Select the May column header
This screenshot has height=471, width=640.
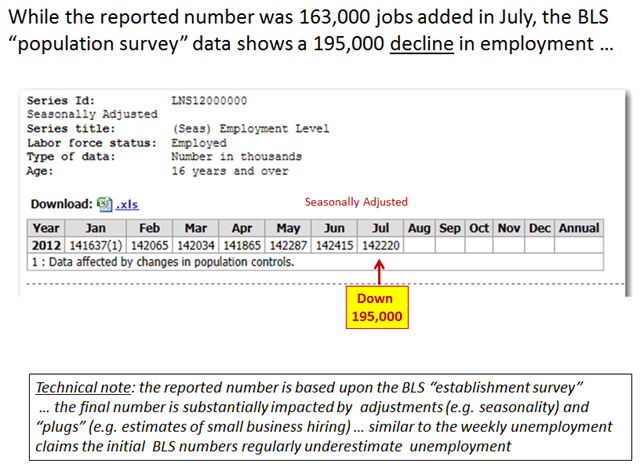(288, 228)
